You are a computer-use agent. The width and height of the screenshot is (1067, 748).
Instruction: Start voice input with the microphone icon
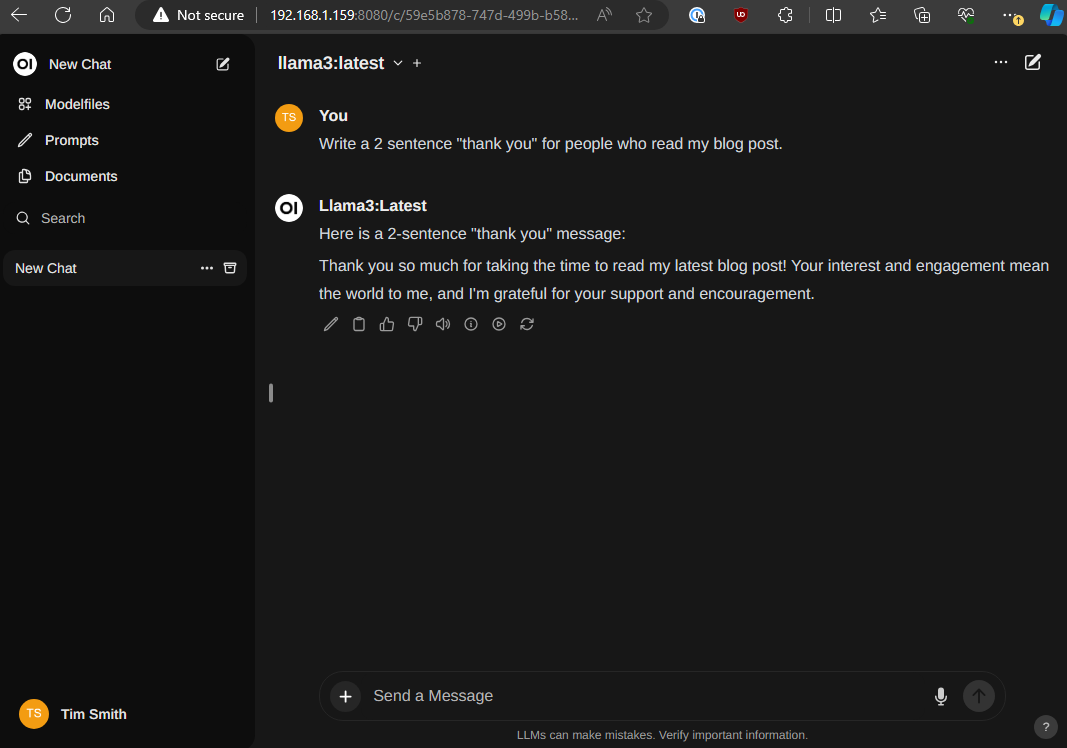click(x=940, y=696)
